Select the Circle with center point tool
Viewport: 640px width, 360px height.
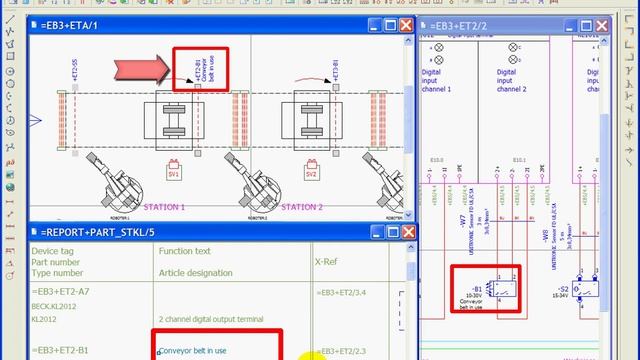(x=10, y=71)
